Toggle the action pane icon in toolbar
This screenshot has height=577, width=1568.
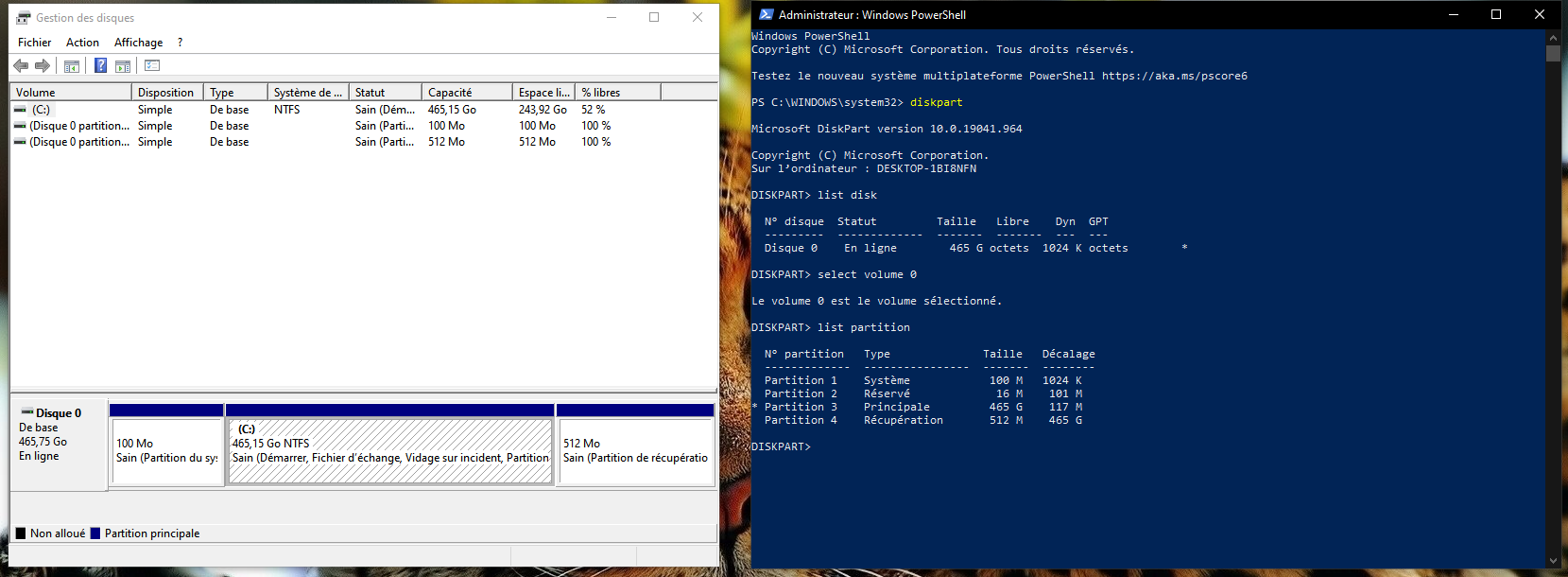coord(123,66)
